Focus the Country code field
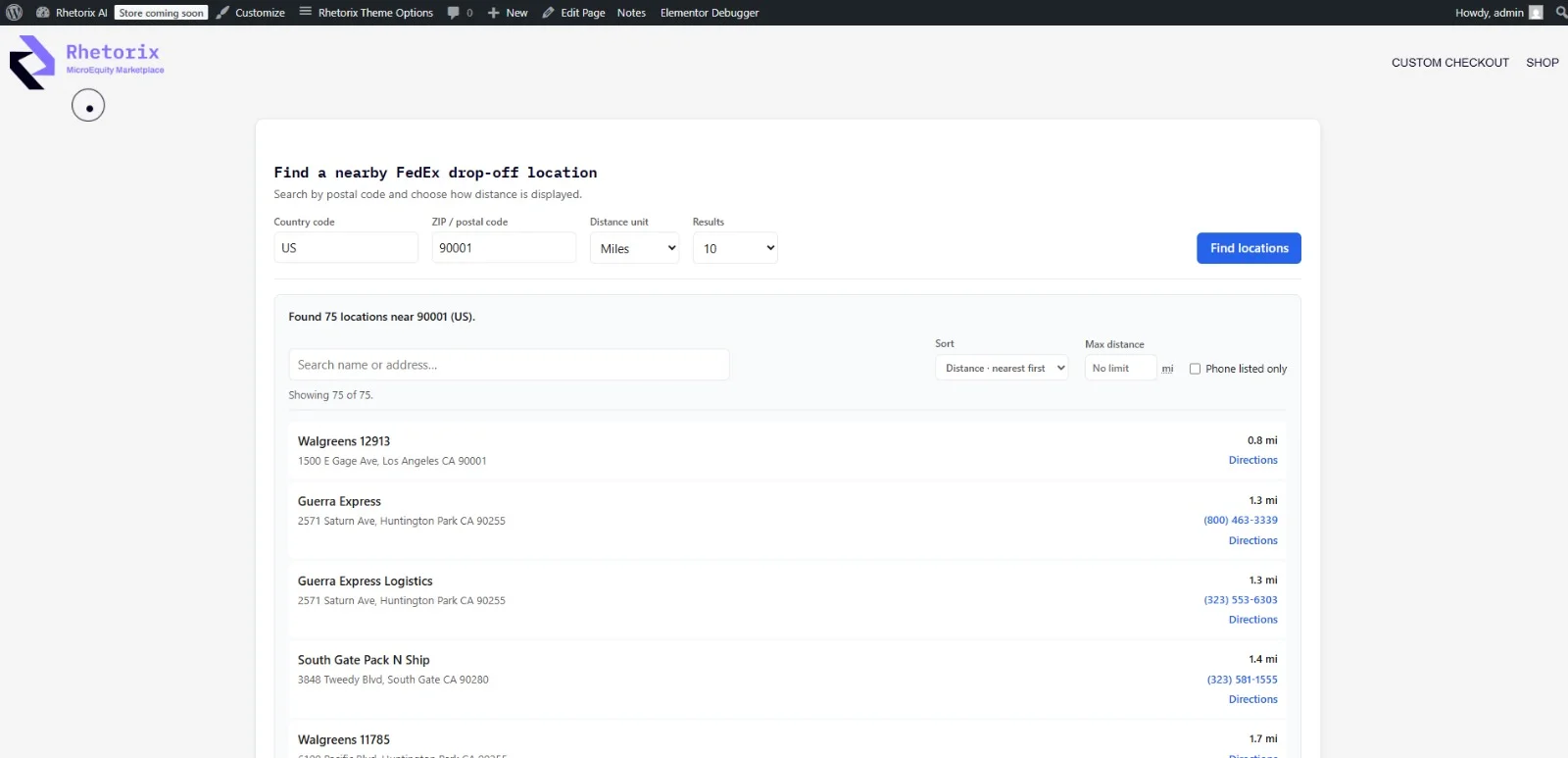The image size is (1568, 758). point(346,248)
